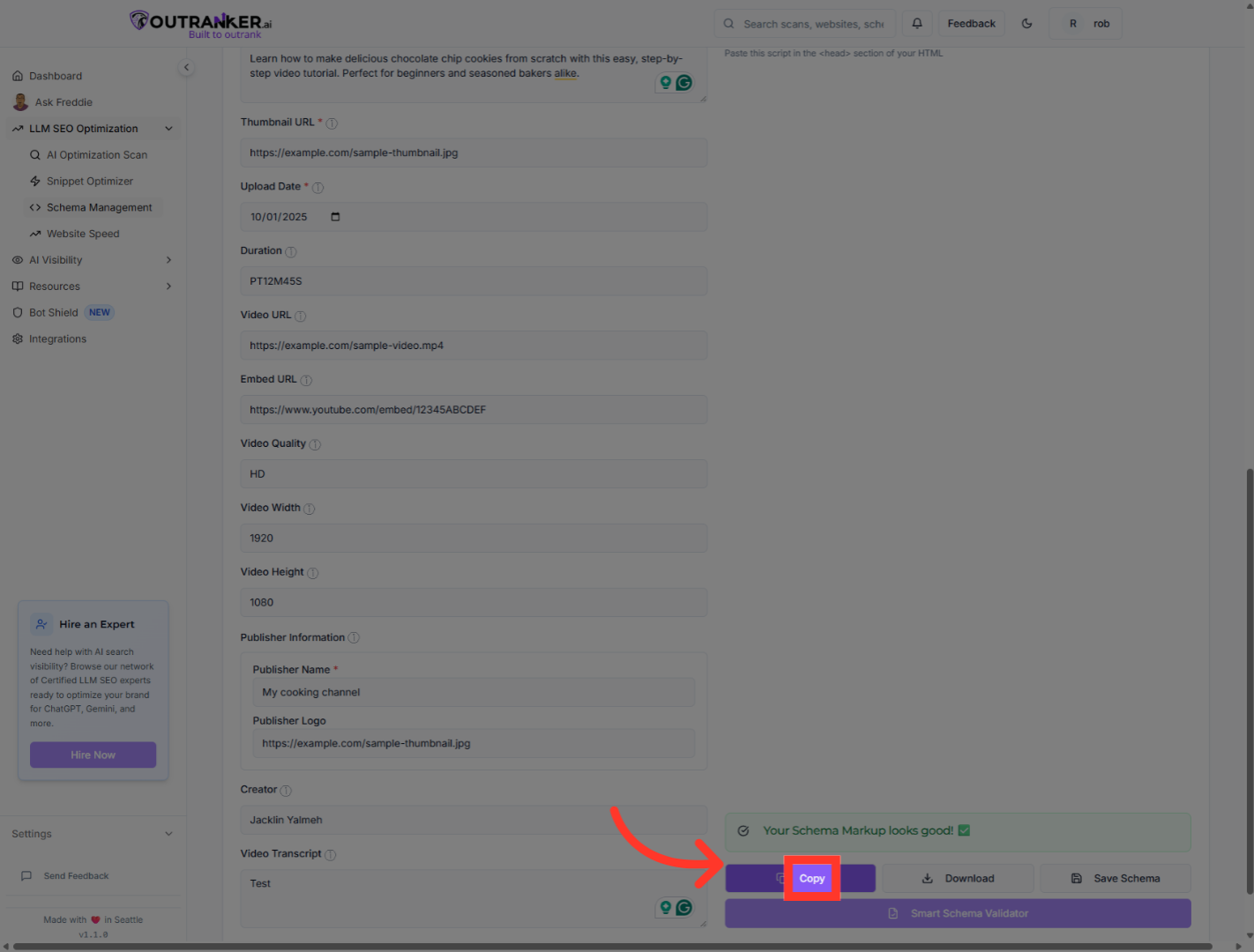Edit the Publisher Name field
The width and height of the screenshot is (1254, 952).
474,693
